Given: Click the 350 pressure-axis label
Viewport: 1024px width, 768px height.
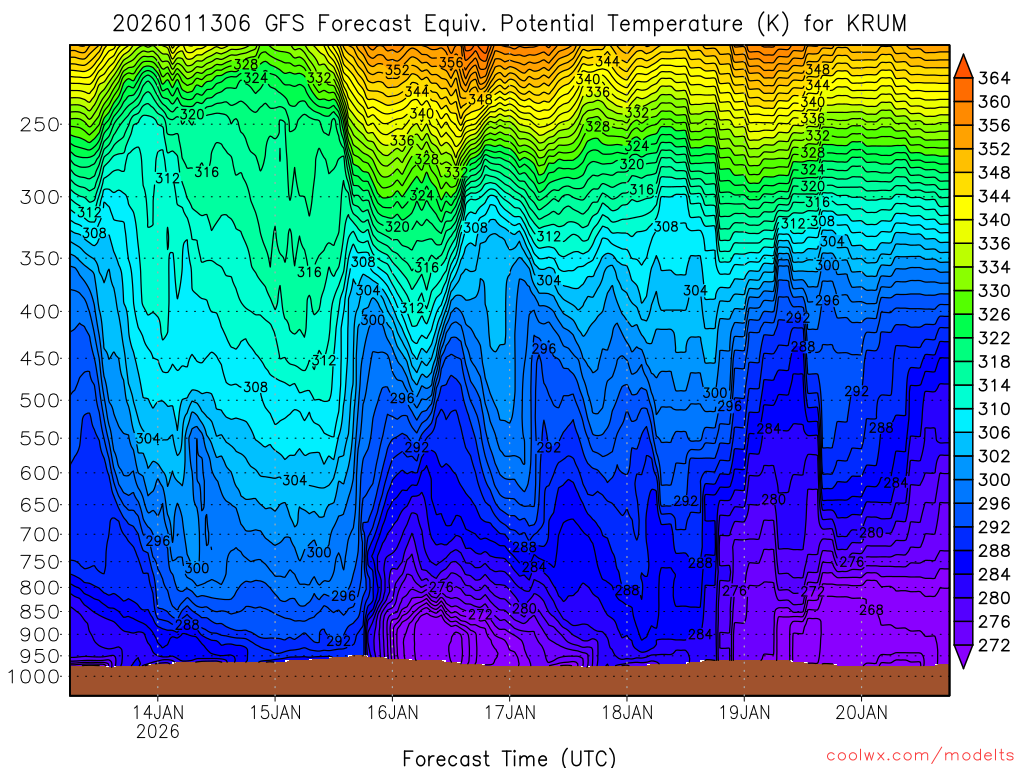Looking at the screenshot, I should (40, 258).
